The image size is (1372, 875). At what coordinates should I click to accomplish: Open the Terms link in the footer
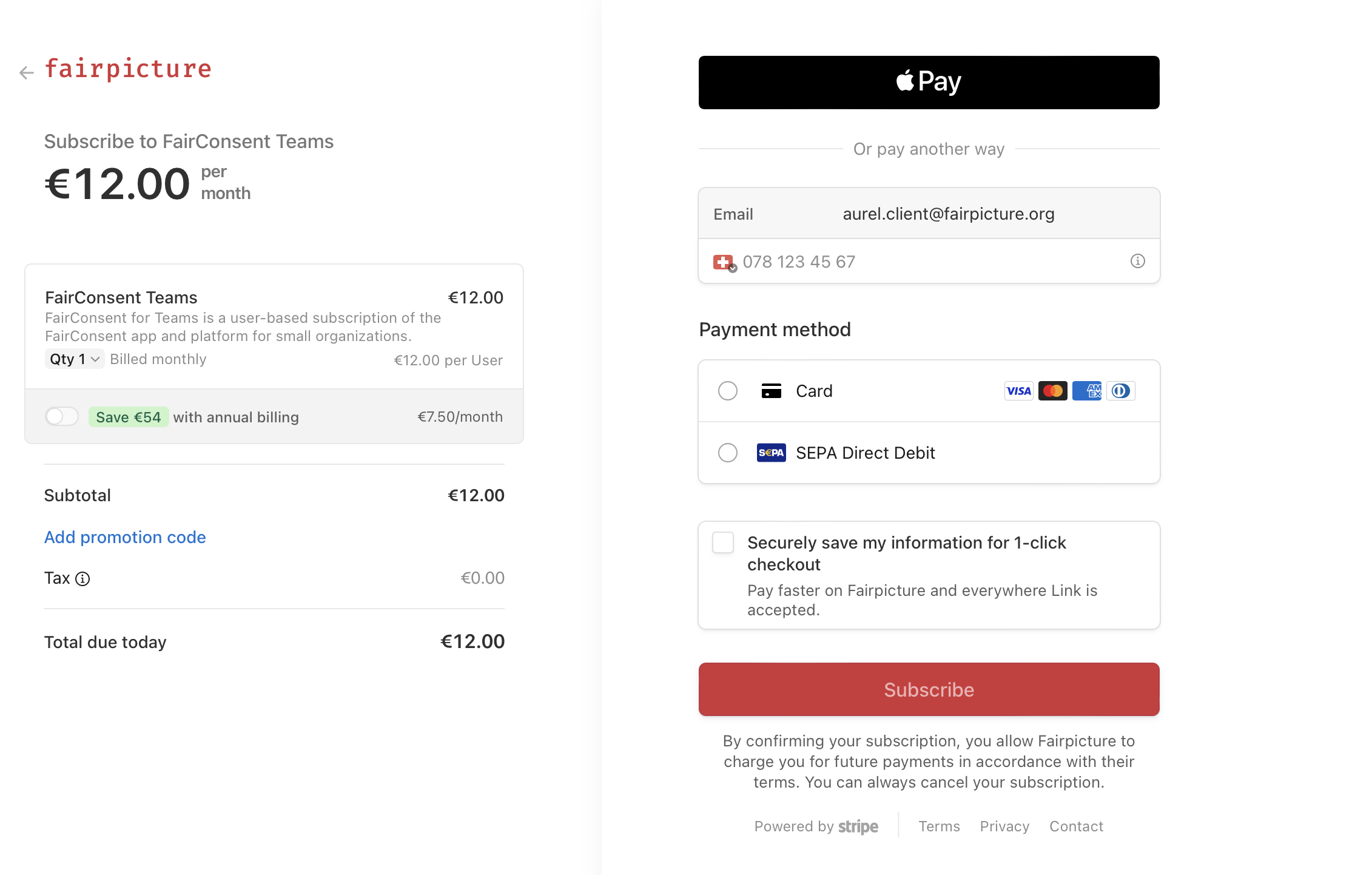coord(939,826)
